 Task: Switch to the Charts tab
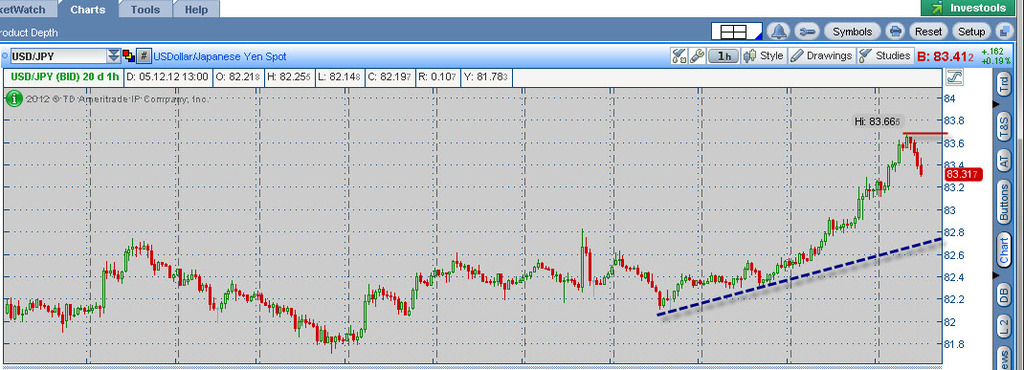click(x=88, y=9)
